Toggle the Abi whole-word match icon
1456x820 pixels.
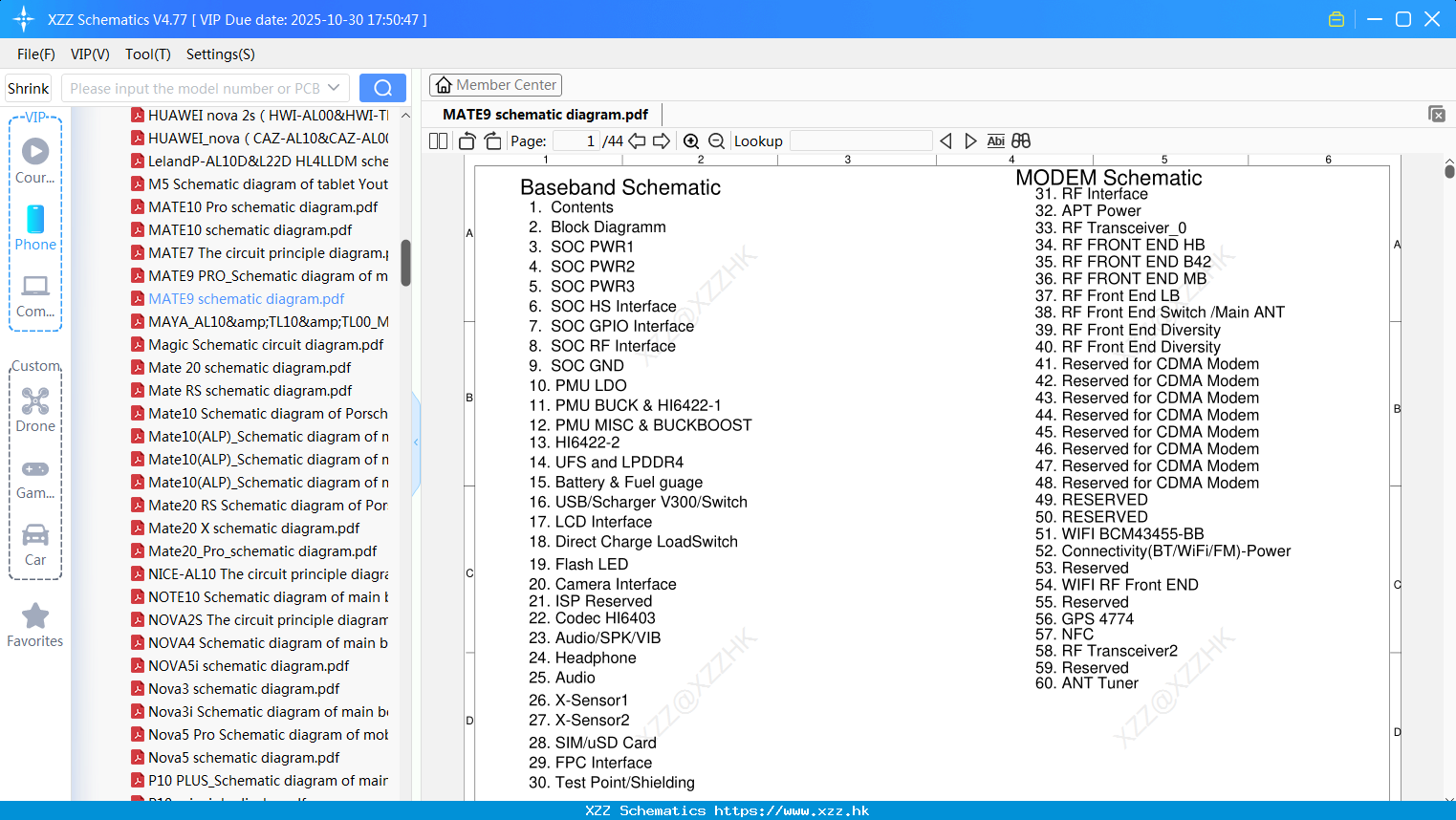[995, 141]
